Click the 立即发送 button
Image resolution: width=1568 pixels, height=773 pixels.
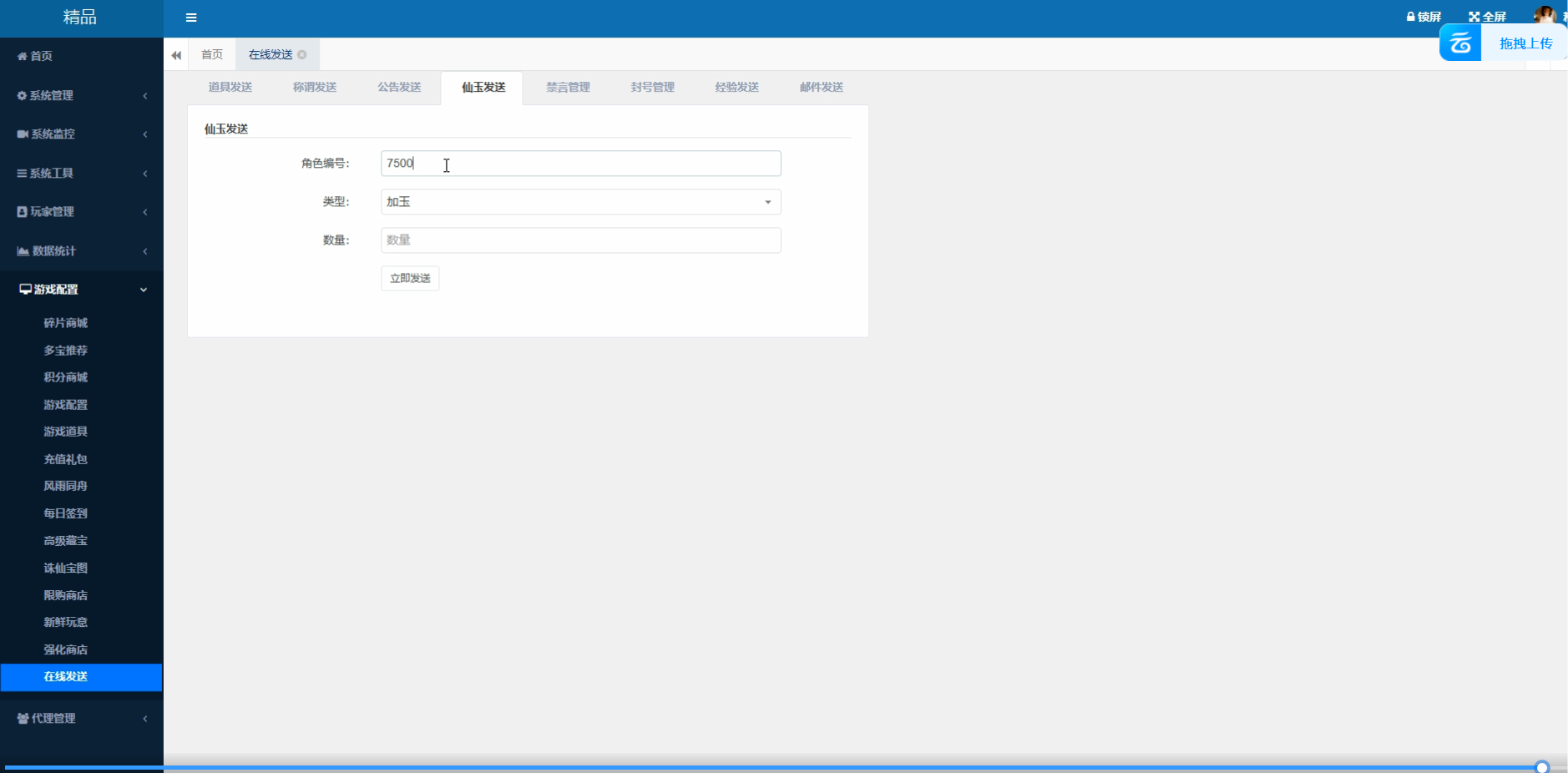tap(410, 278)
